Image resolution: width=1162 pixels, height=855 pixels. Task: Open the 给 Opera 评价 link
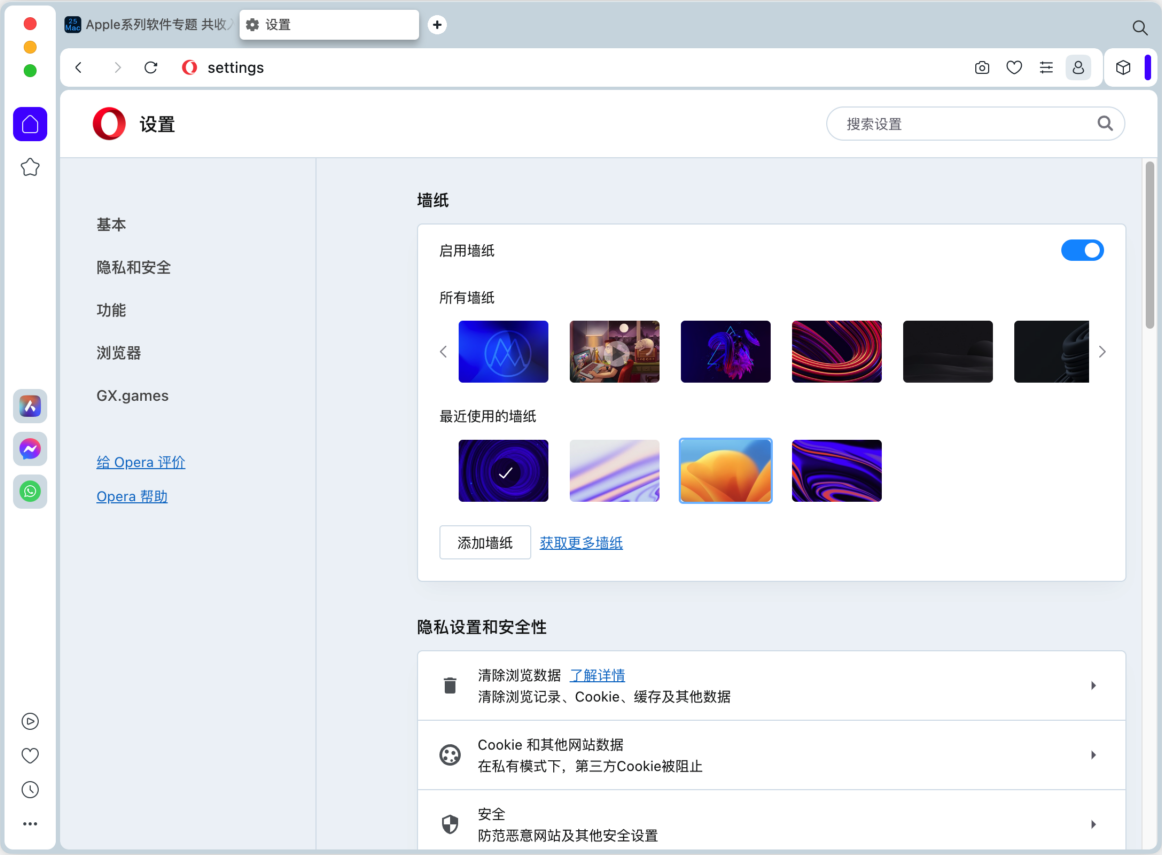[x=141, y=462]
